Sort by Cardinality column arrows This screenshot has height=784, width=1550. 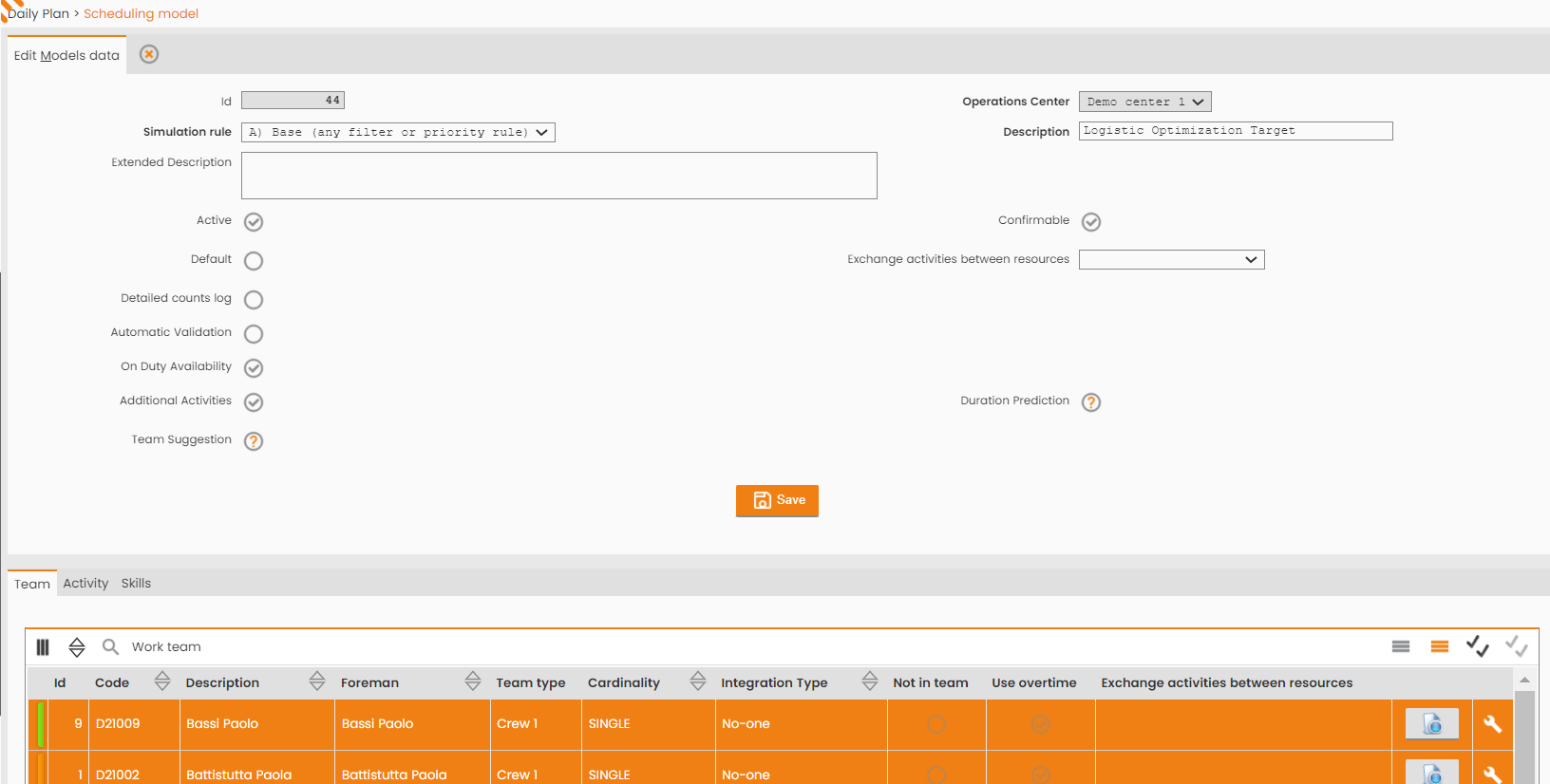pyautogui.click(x=698, y=681)
